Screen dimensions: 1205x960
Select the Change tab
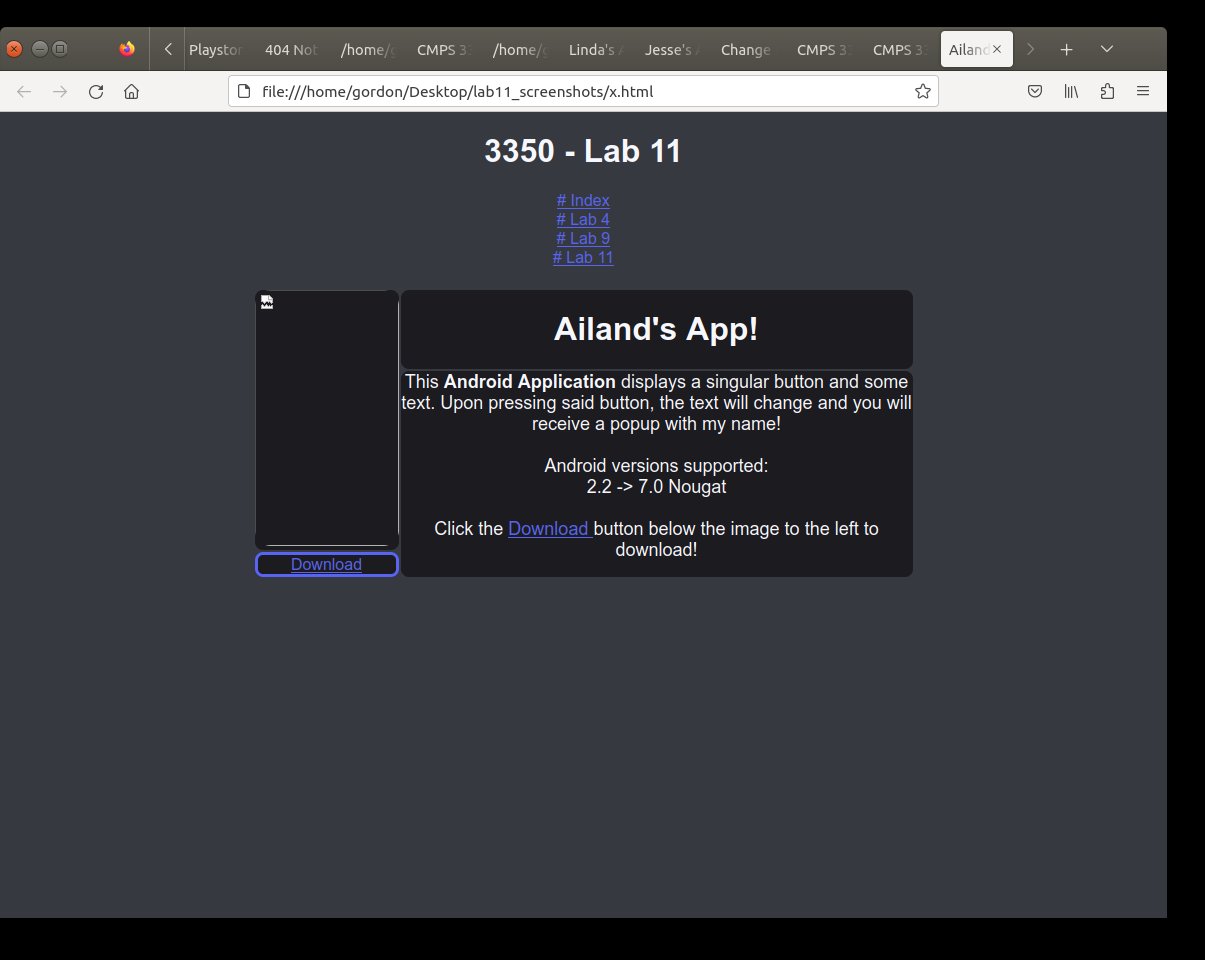(746, 49)
